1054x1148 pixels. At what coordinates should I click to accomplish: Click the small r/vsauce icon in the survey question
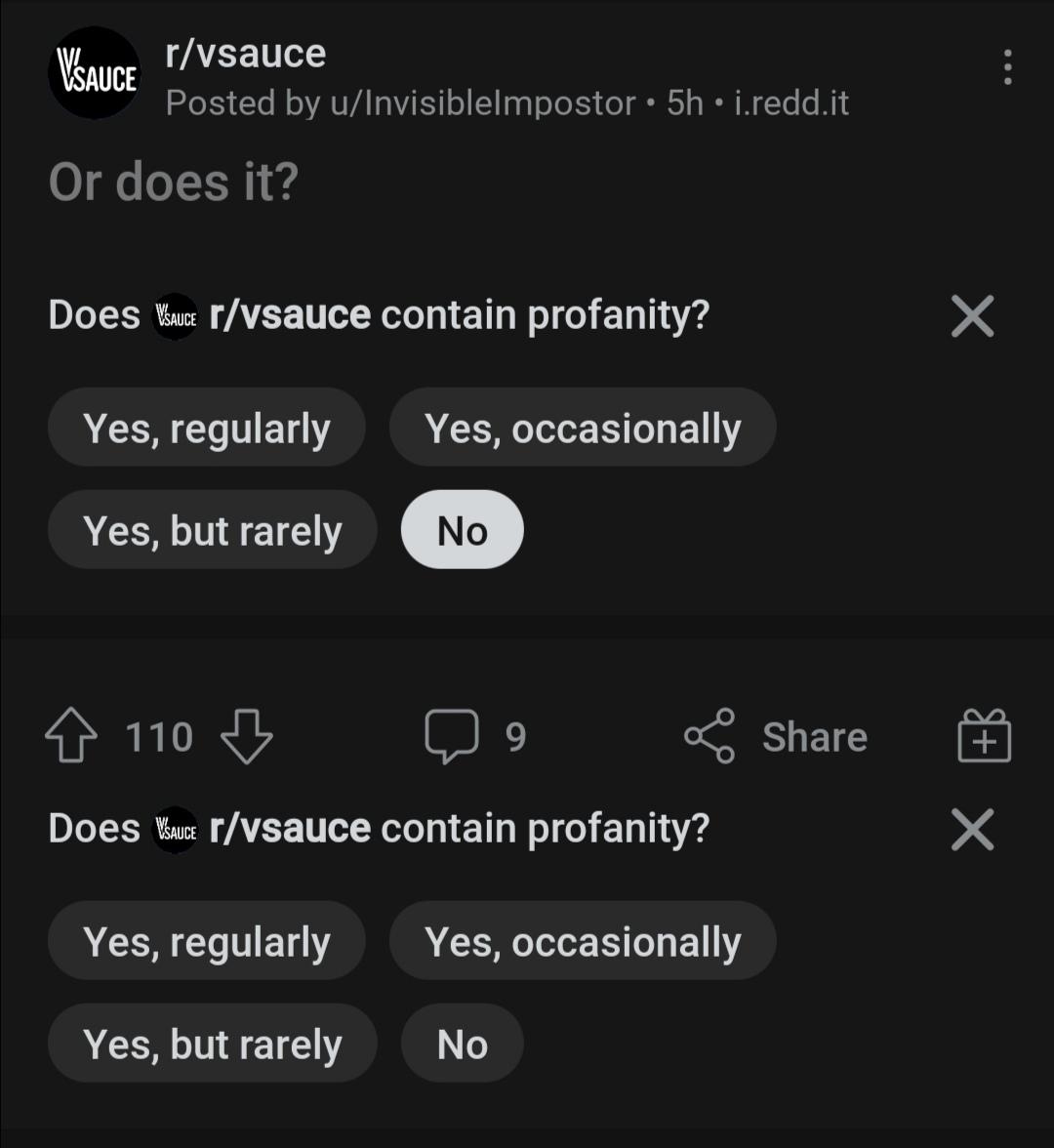pyautogui.click(x=174, y=315)
